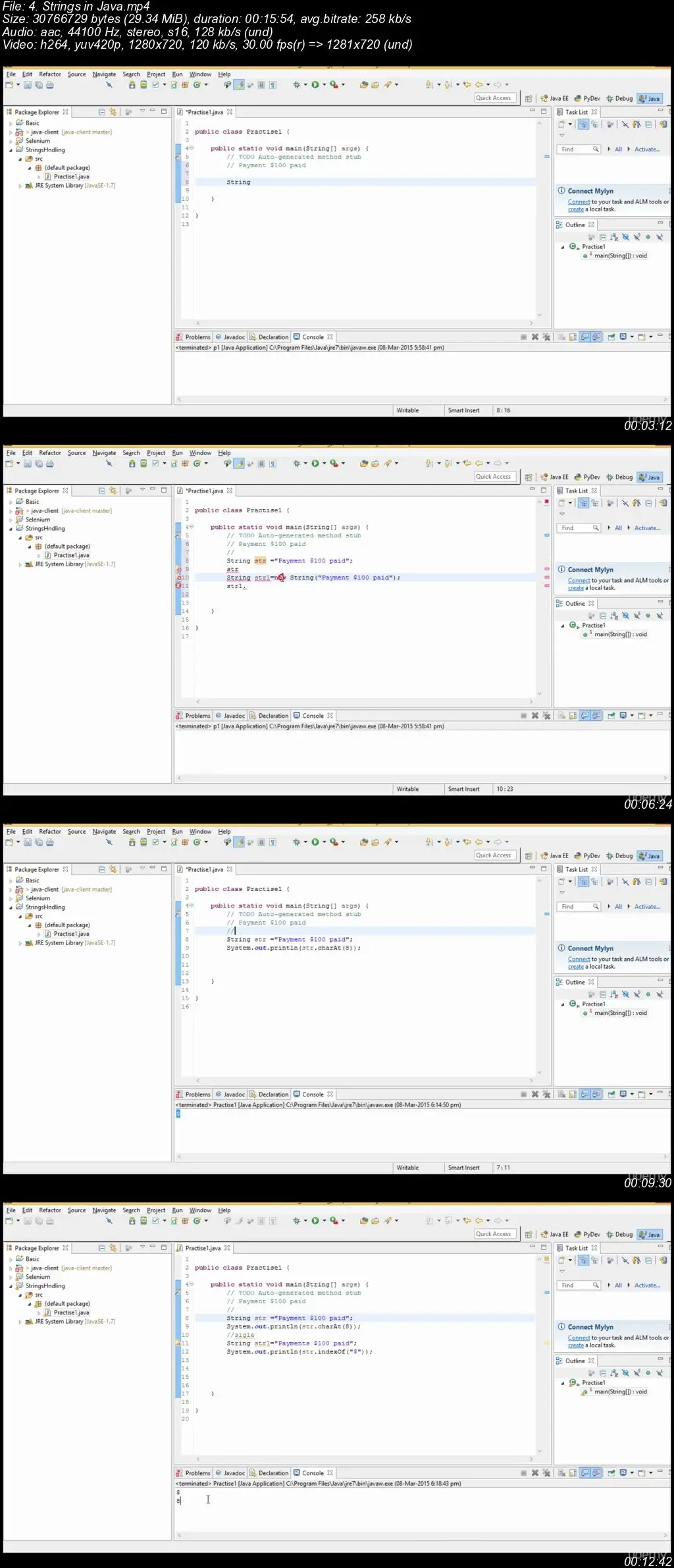Click Open Type icon in the 00:12:42 frame

tap(364, 1221)
